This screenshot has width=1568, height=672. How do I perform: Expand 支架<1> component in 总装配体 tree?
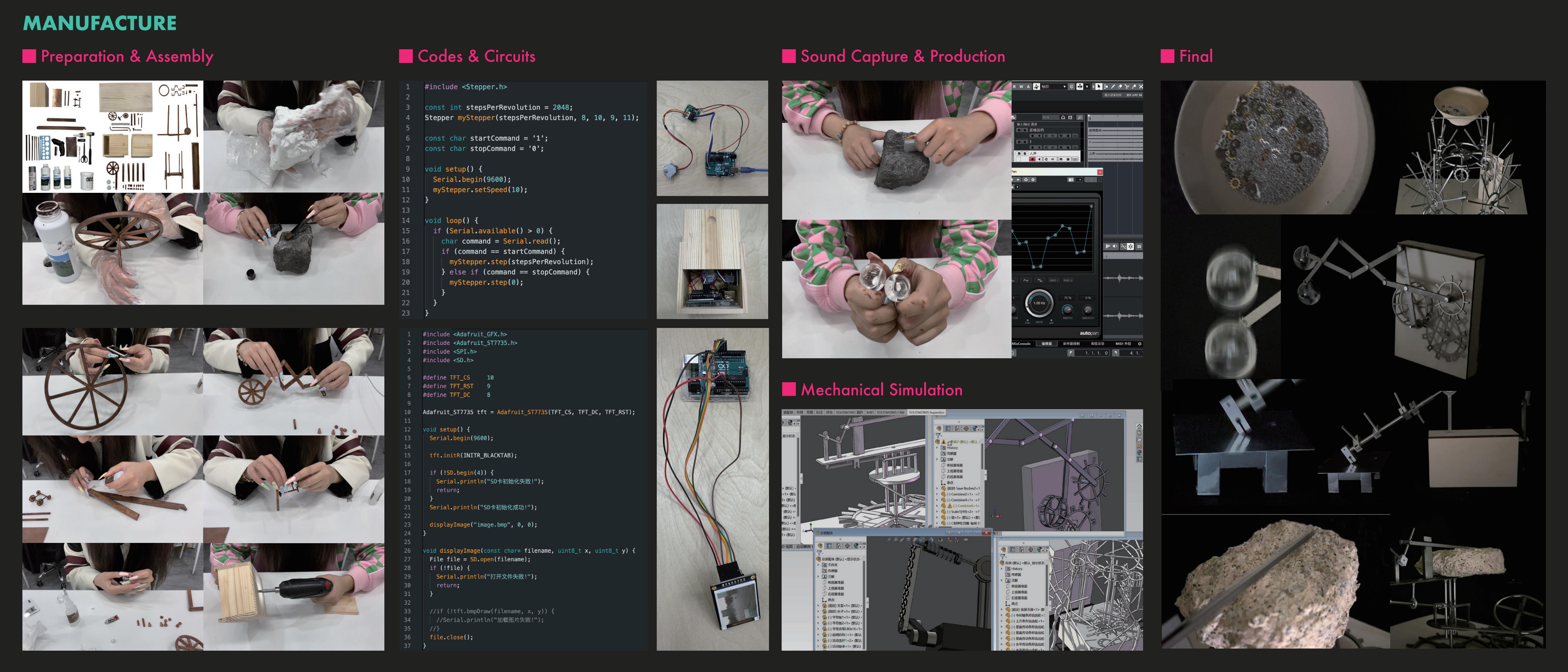(818, 606)
